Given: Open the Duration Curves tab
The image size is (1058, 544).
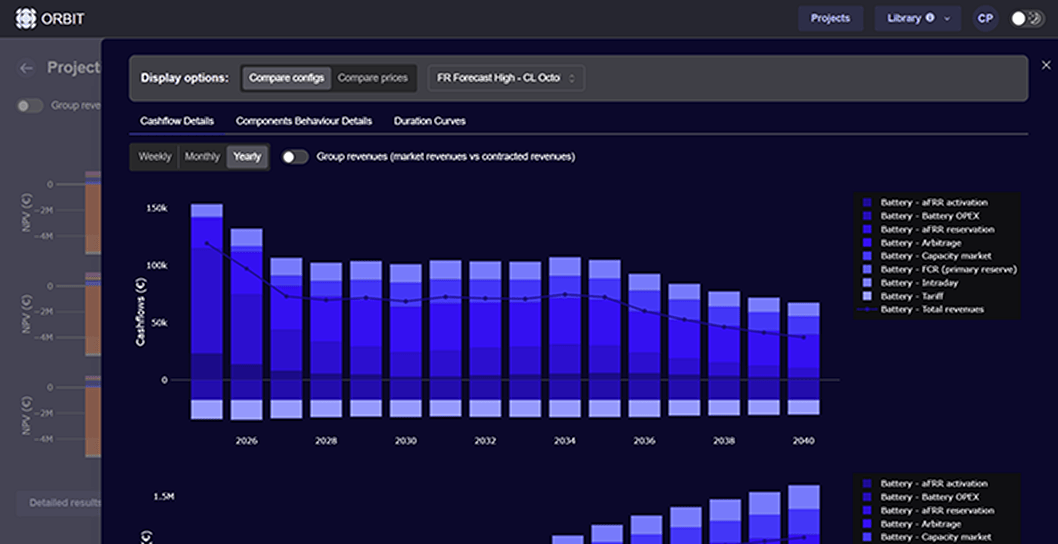Looking at the screenshot, I should pyautogui.click(x=429, y=121).
